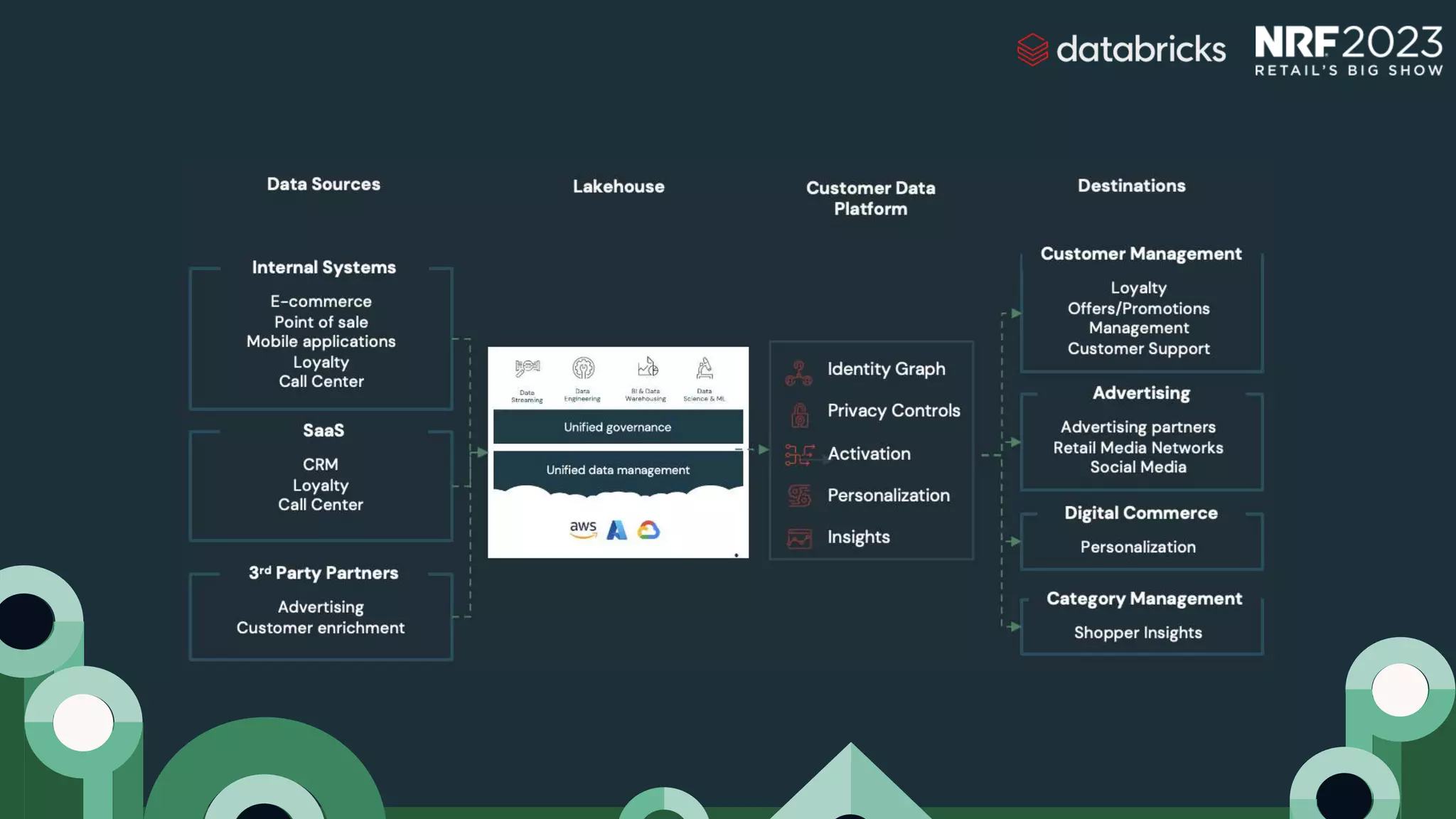Screen dimensions: 1456x819
Task: Click the Data Engineering icon
Action: (583, 368)
